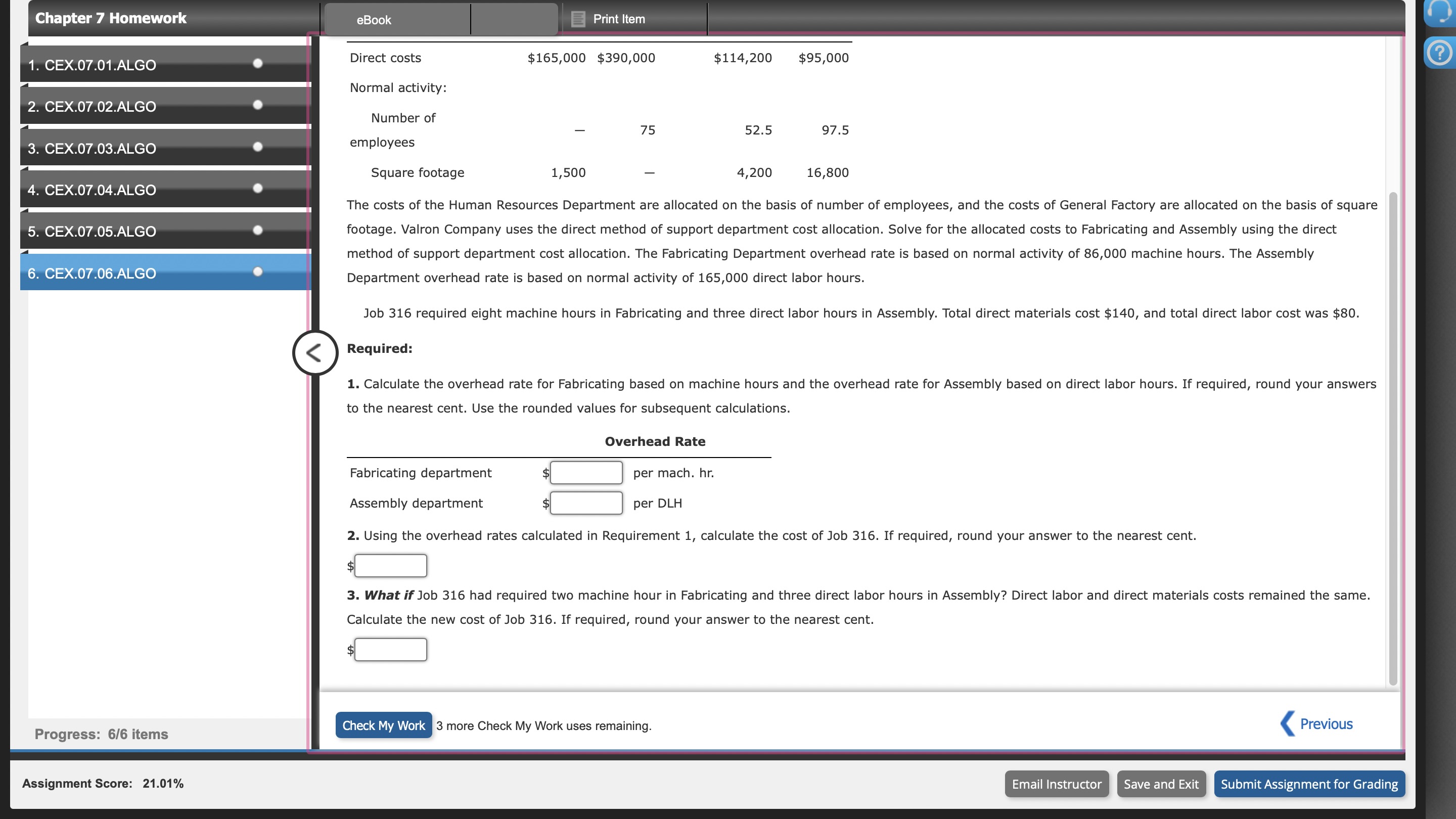Collapse the sidebar with the arrow circle

point(315,353)
